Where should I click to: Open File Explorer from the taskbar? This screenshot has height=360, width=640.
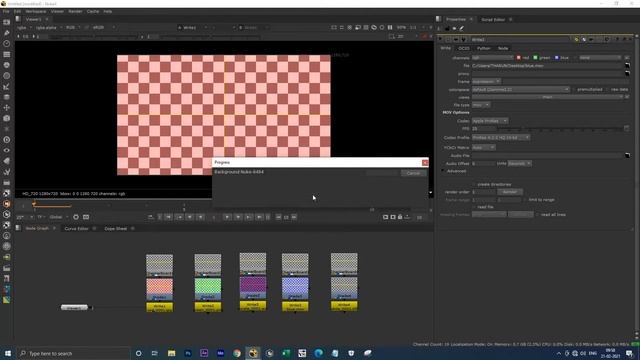tap(171, 353)
